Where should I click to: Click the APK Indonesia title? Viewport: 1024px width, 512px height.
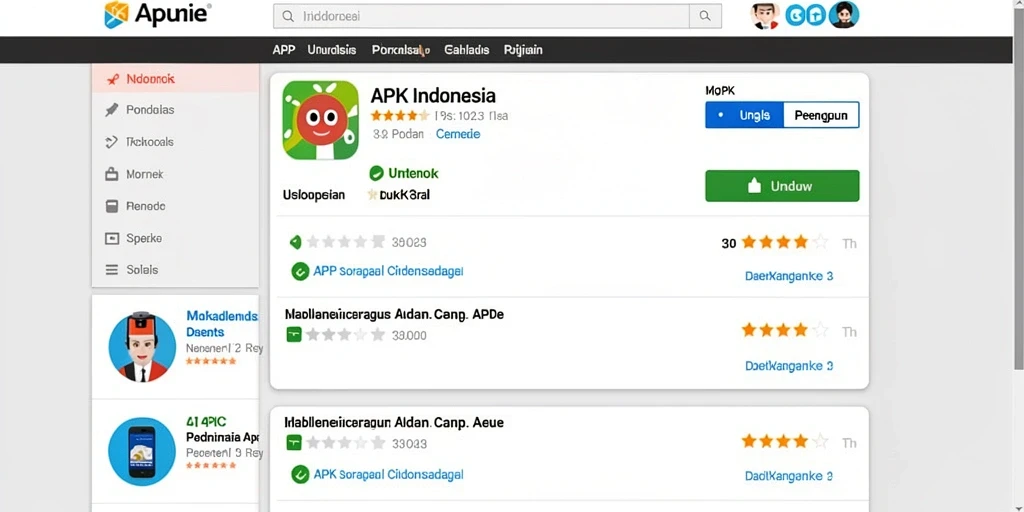point(433,96)
